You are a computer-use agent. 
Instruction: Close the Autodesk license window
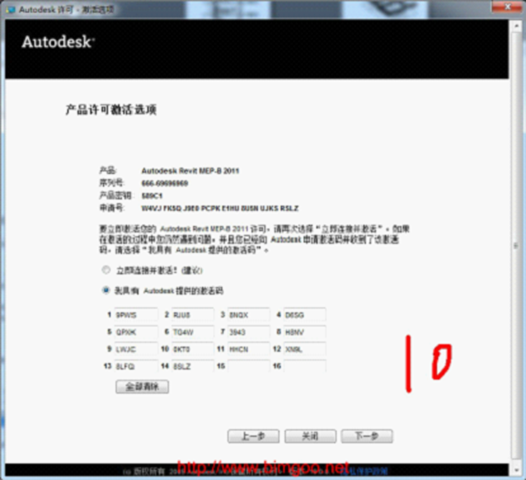click(x=508, y=7)
